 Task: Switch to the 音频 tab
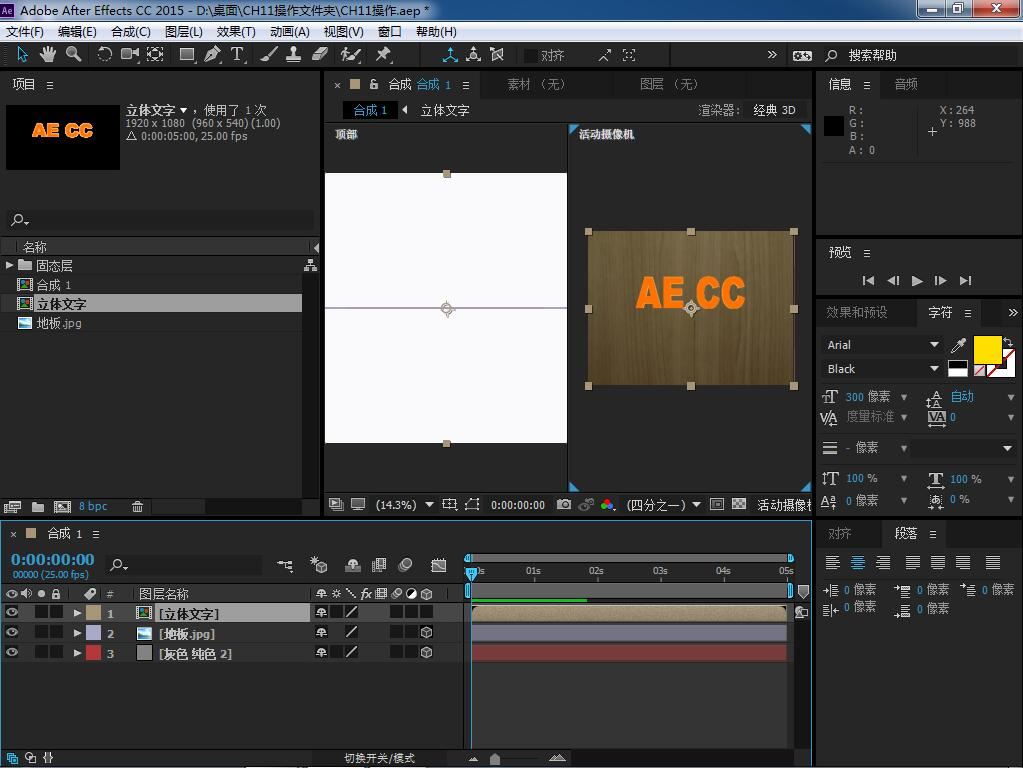906,84
